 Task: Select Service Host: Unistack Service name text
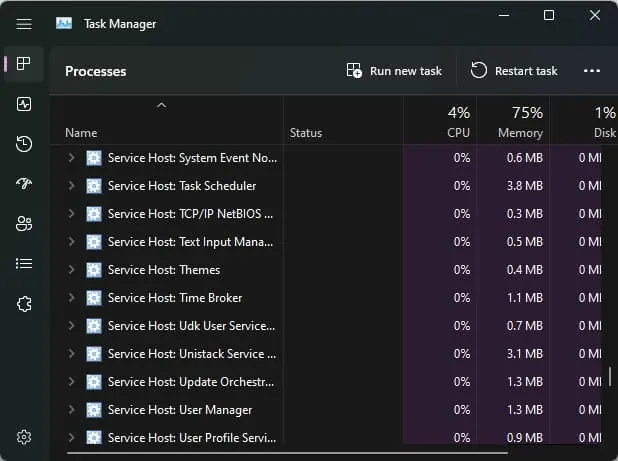click(192, 354)
